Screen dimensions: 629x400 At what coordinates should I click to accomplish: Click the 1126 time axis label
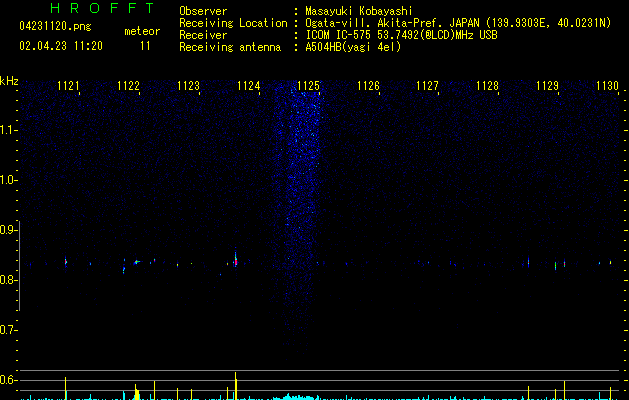click(368, 86)
